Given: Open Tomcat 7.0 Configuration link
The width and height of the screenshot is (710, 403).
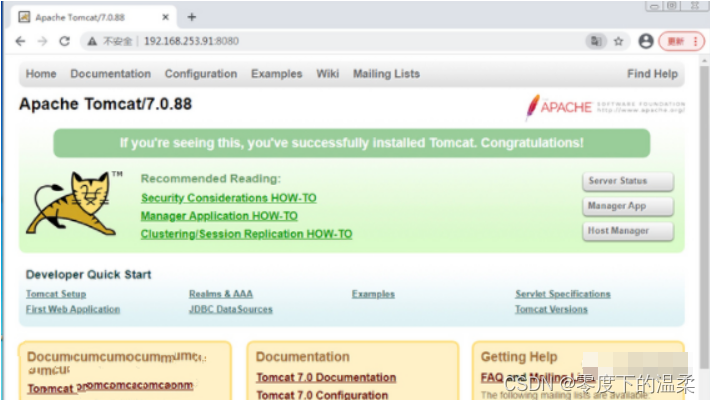Looking at the screenshot, I should (322, 395).
